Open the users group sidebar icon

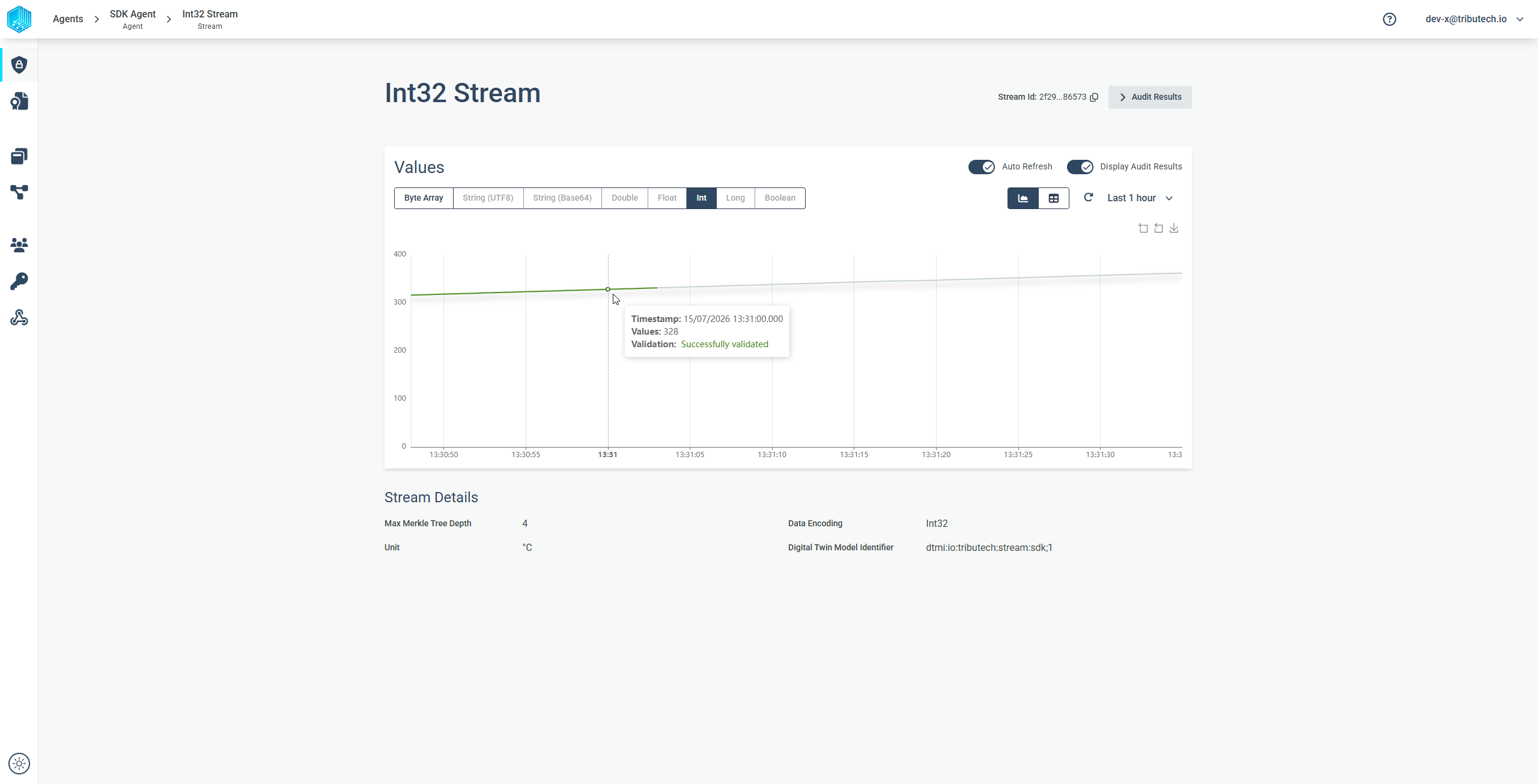19,245
